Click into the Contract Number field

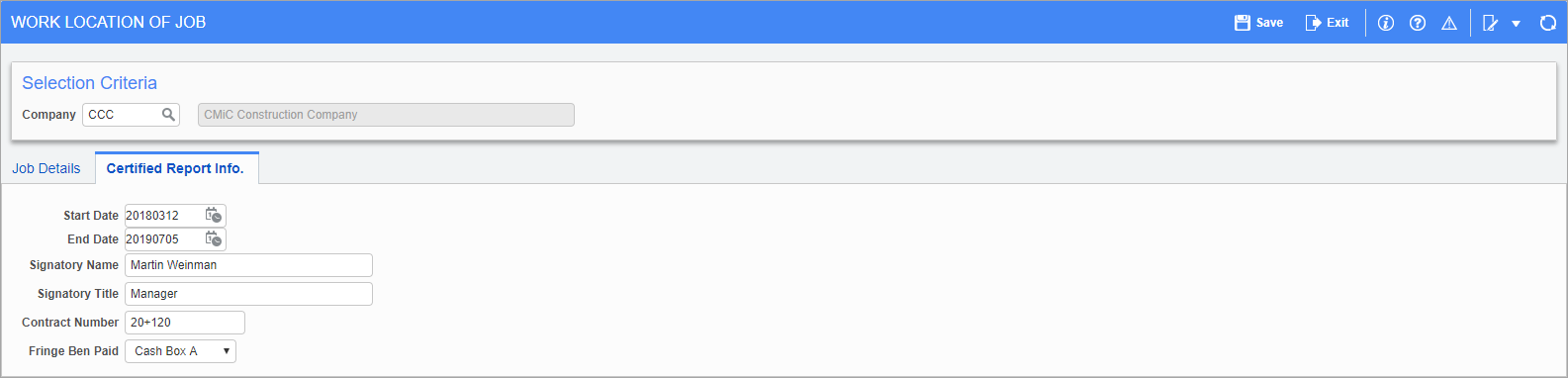[x=185, y=323]
